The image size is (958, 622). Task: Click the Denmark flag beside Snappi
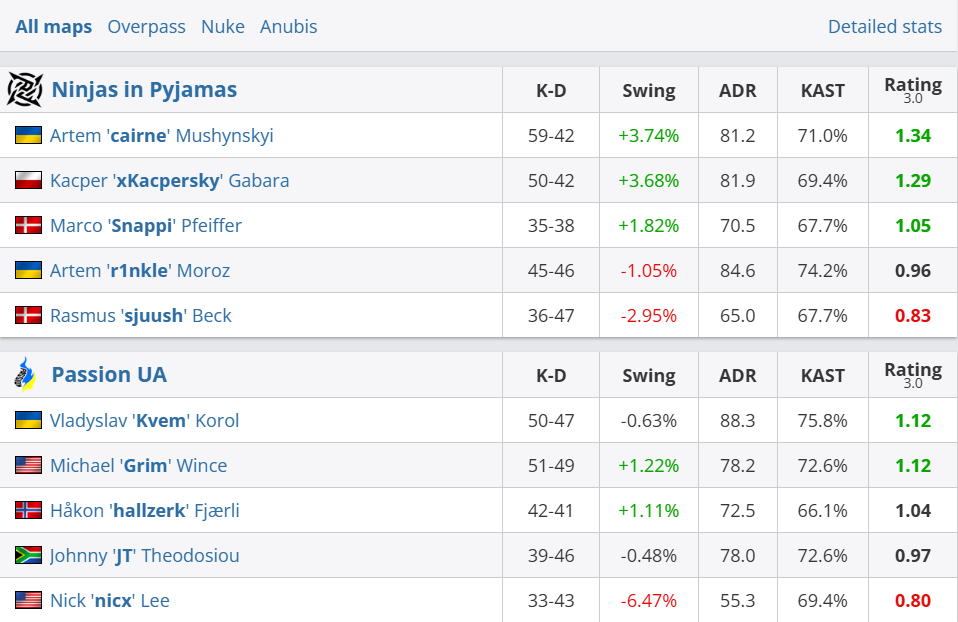click(x=28, y=225)
